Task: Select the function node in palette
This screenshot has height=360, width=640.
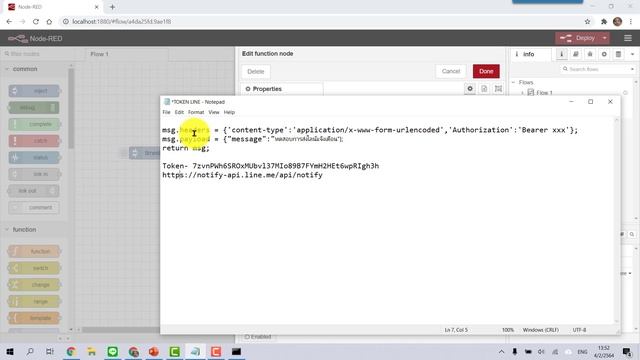Action: click(x=34, y=251)
